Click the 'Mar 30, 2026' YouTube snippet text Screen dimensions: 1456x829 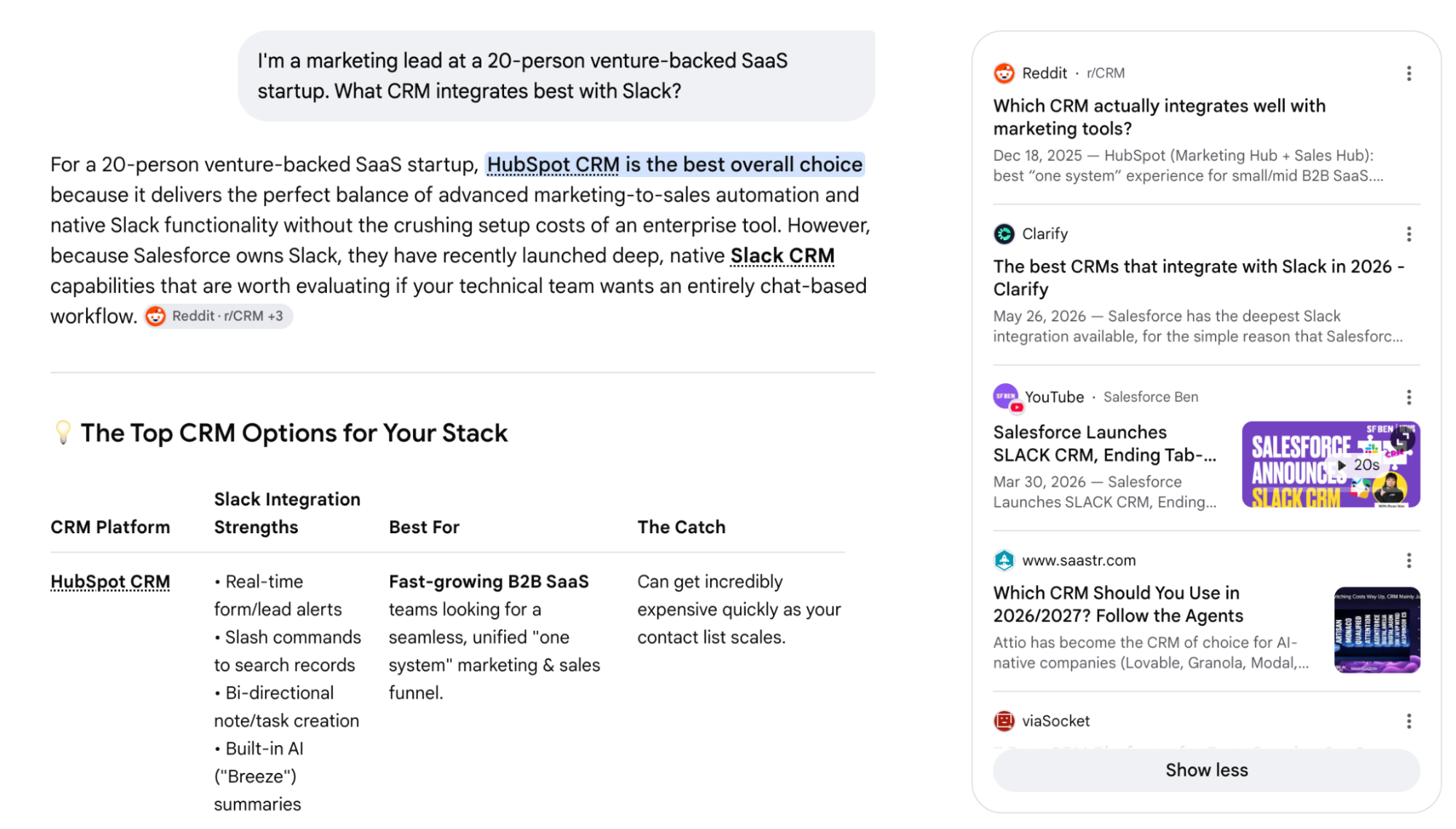pyautogui.click(x=1104, y=492)
